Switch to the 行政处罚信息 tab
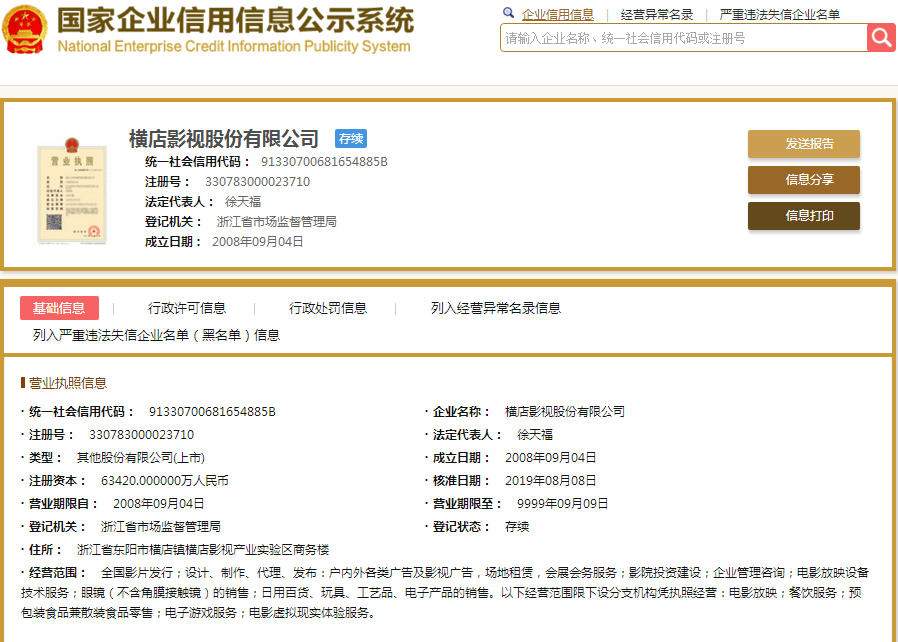Viewport: 898px width, 642px height. (329, 308)
